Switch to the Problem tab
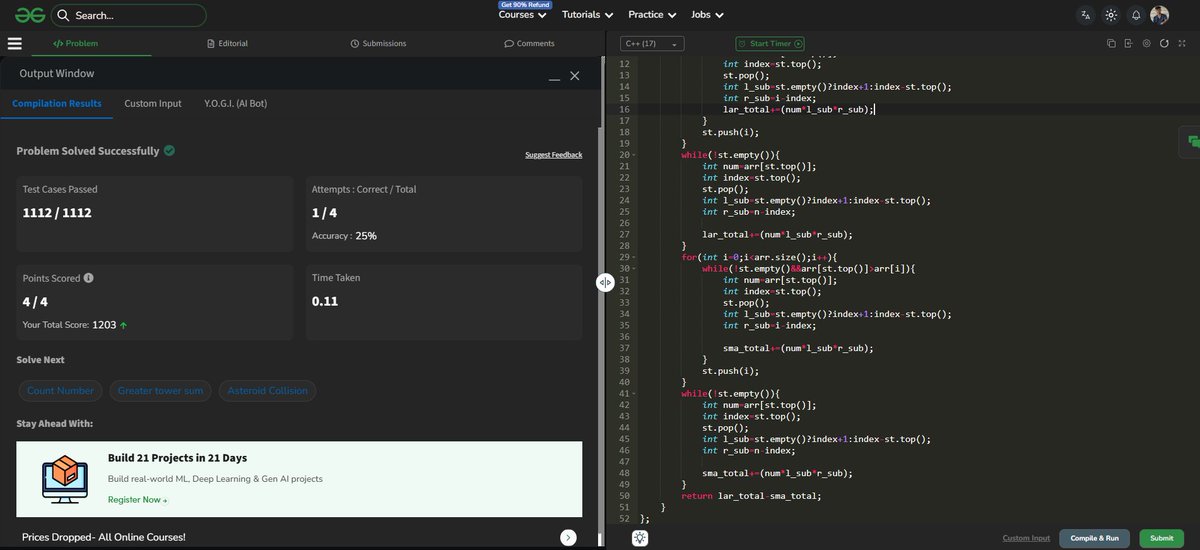1200x550 pixels. [76, 44]
